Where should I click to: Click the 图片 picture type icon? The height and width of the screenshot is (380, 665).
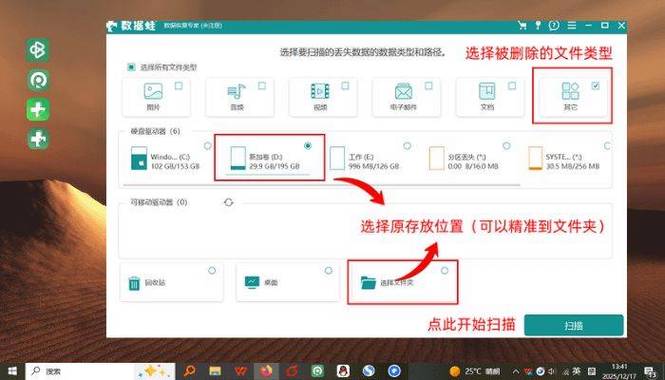coord(153,91)
